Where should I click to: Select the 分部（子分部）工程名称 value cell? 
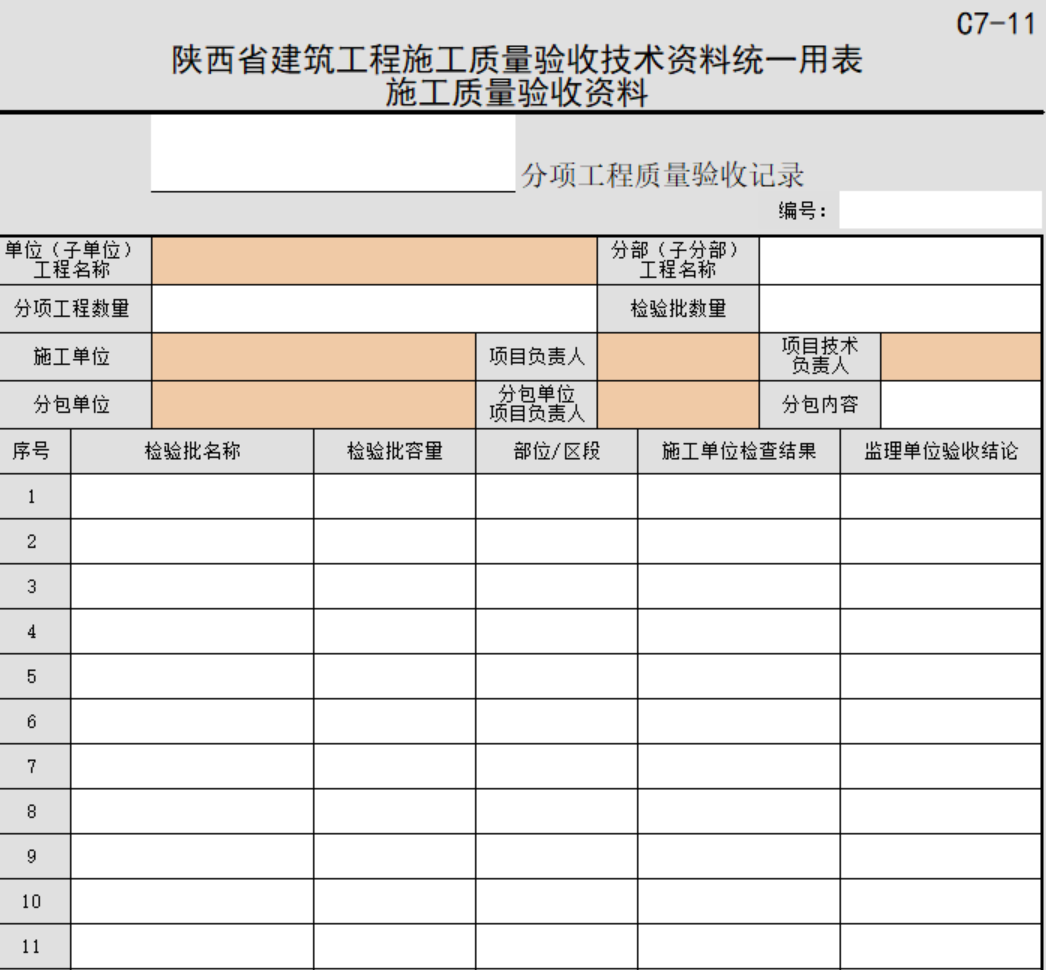pos(900,261)
